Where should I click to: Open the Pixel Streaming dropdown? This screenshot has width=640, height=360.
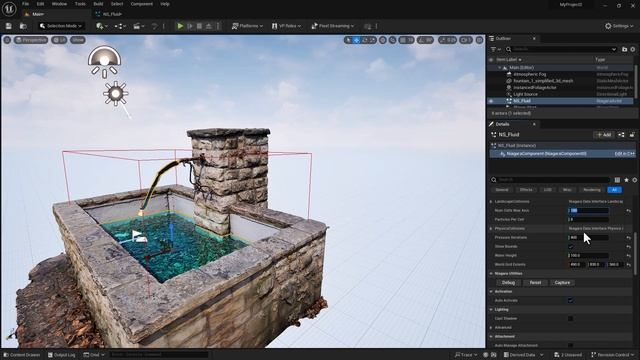click(333, 26)
